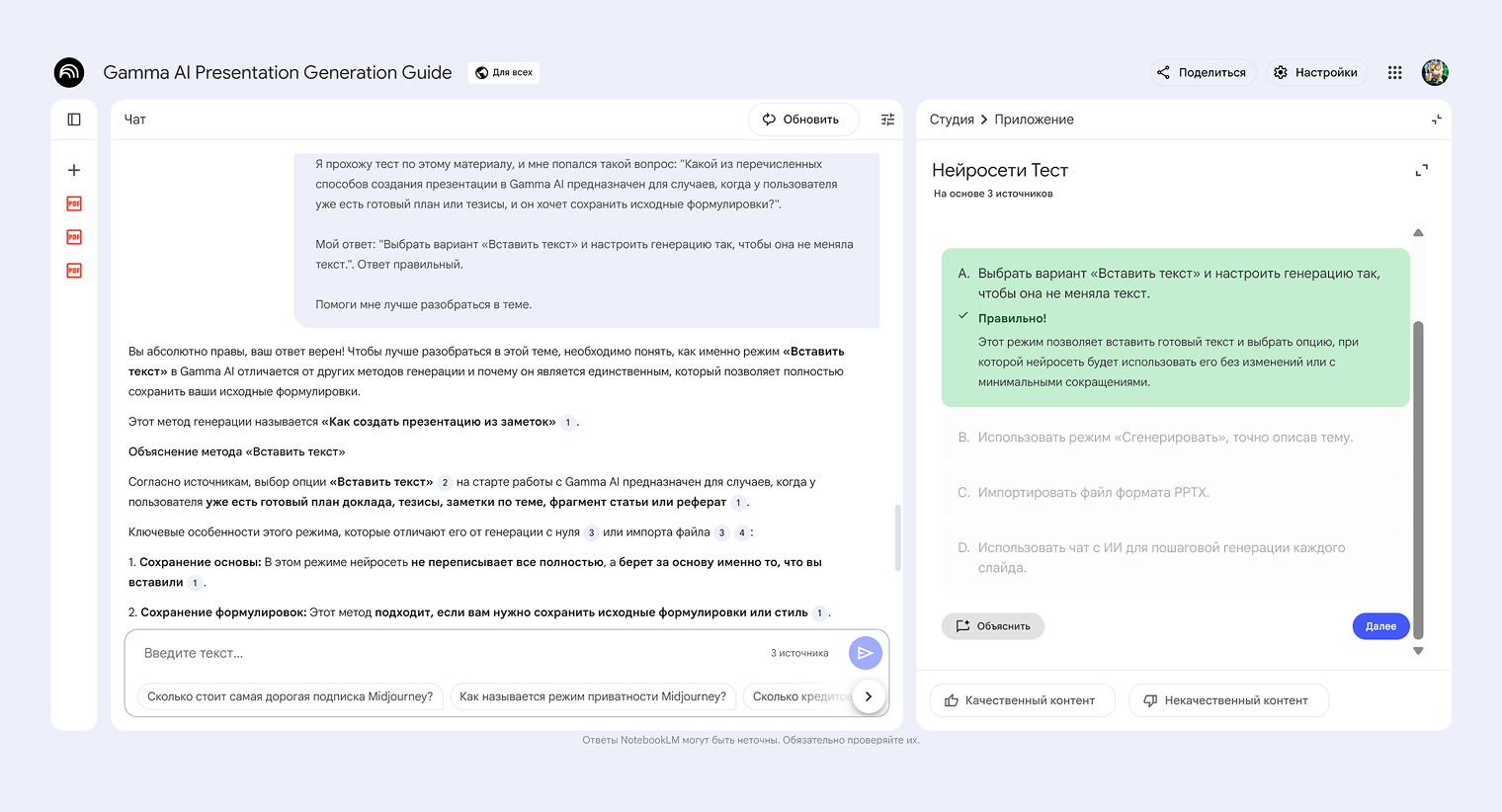Open the Google apps grid
This screenshot has height=812, width=1502.
point(1395,72)
